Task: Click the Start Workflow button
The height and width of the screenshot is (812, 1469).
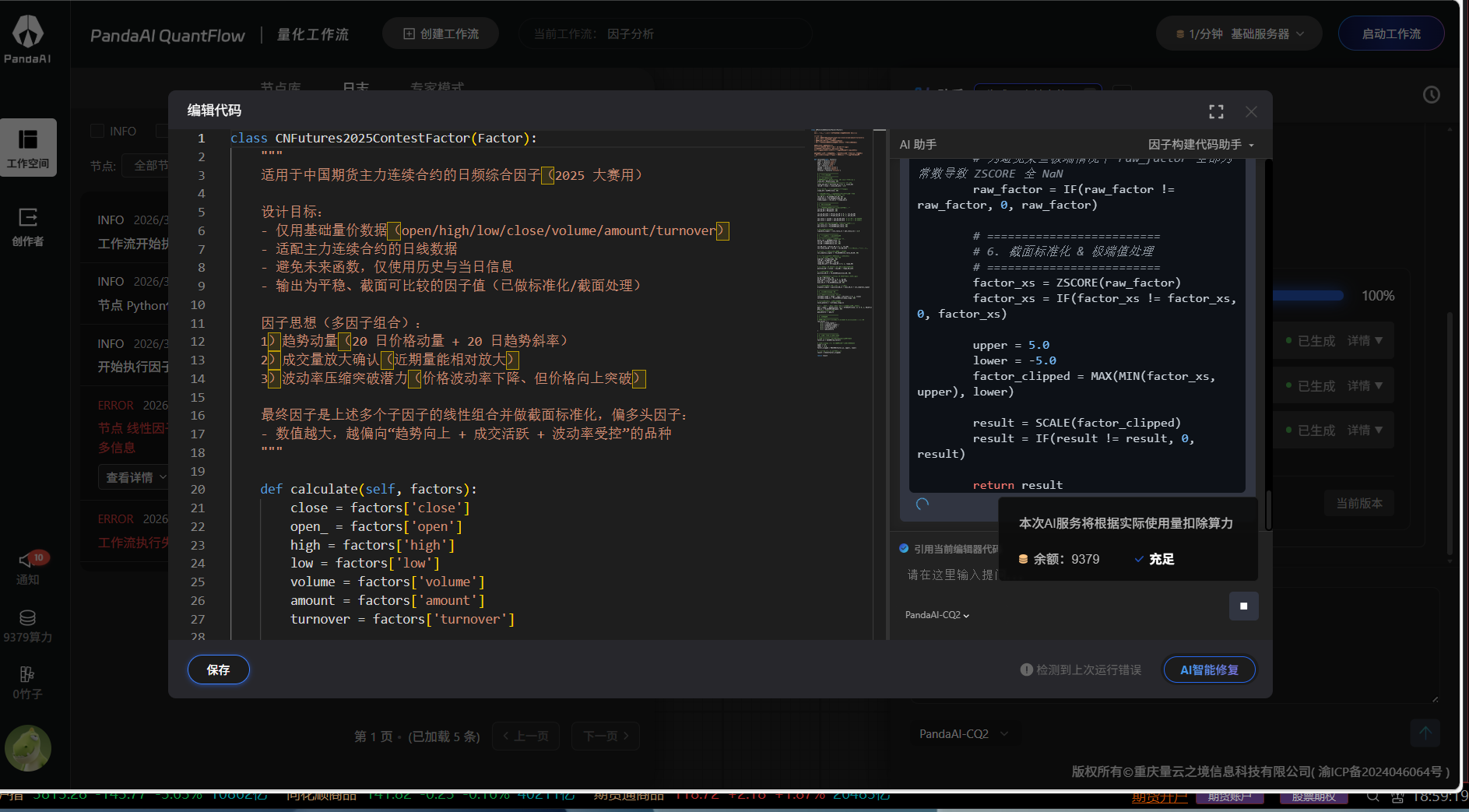Action: [x=1390, y=34]
